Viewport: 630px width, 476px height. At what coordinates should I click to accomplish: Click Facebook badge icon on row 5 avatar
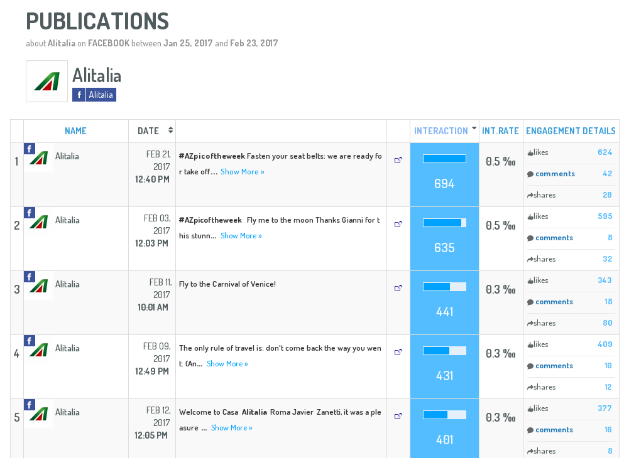point(29,404)
